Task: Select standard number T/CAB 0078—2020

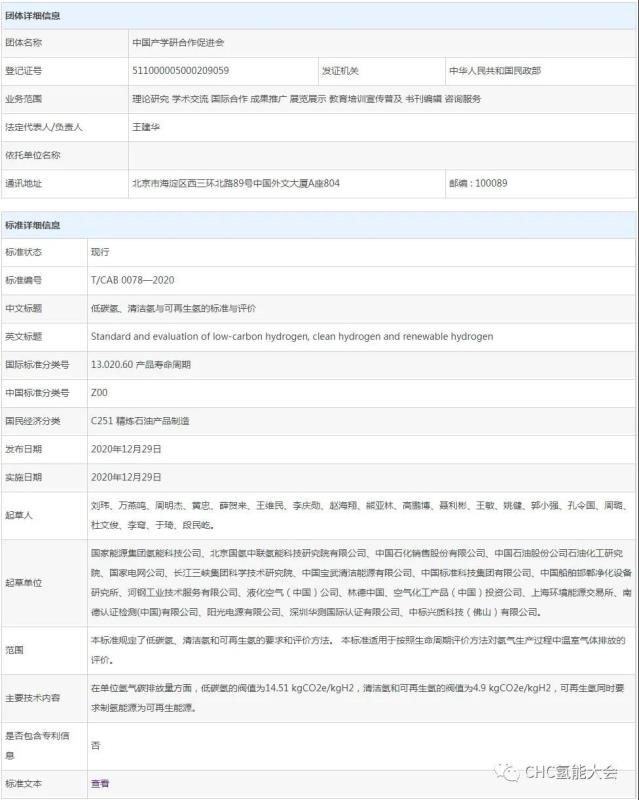Action: click(132, 281)
